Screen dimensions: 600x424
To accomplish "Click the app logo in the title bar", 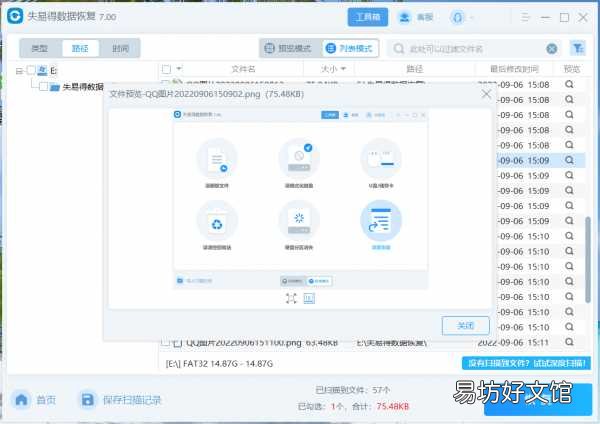I will [15, 16].
